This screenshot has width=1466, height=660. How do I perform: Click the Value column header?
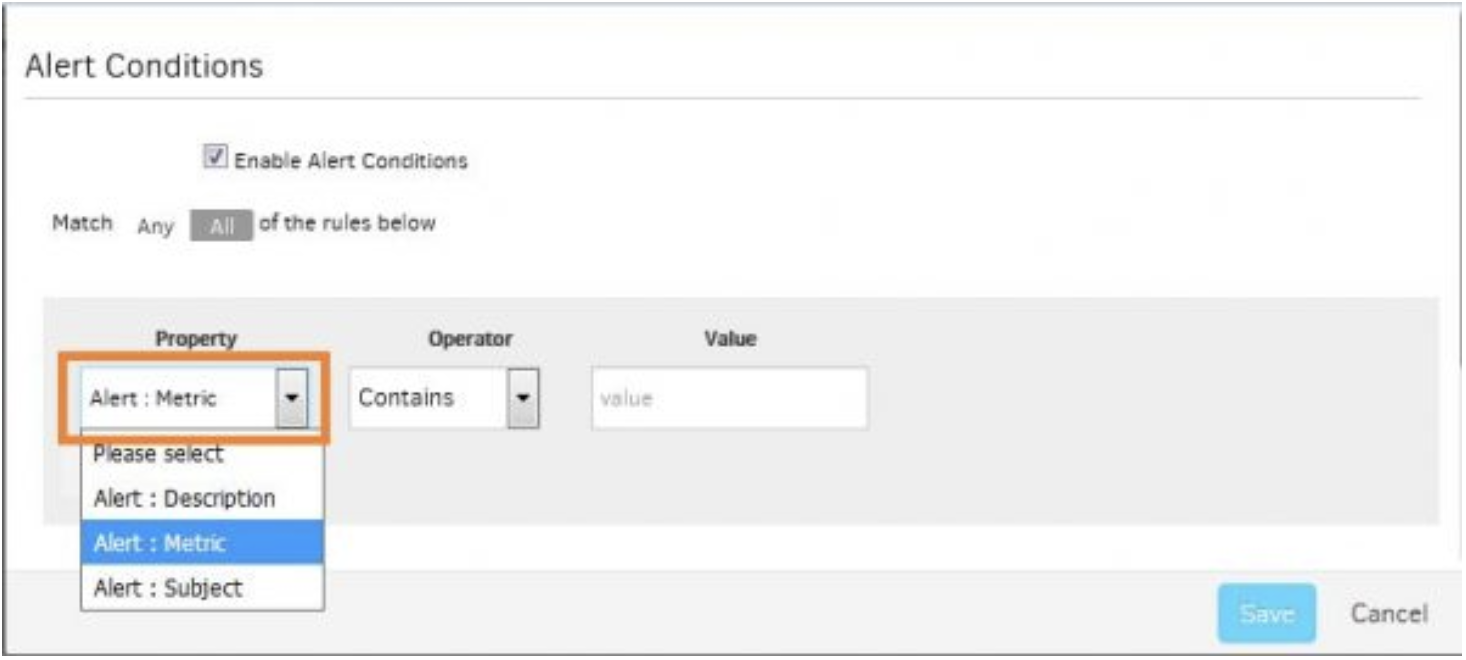[x=730, y=339]
